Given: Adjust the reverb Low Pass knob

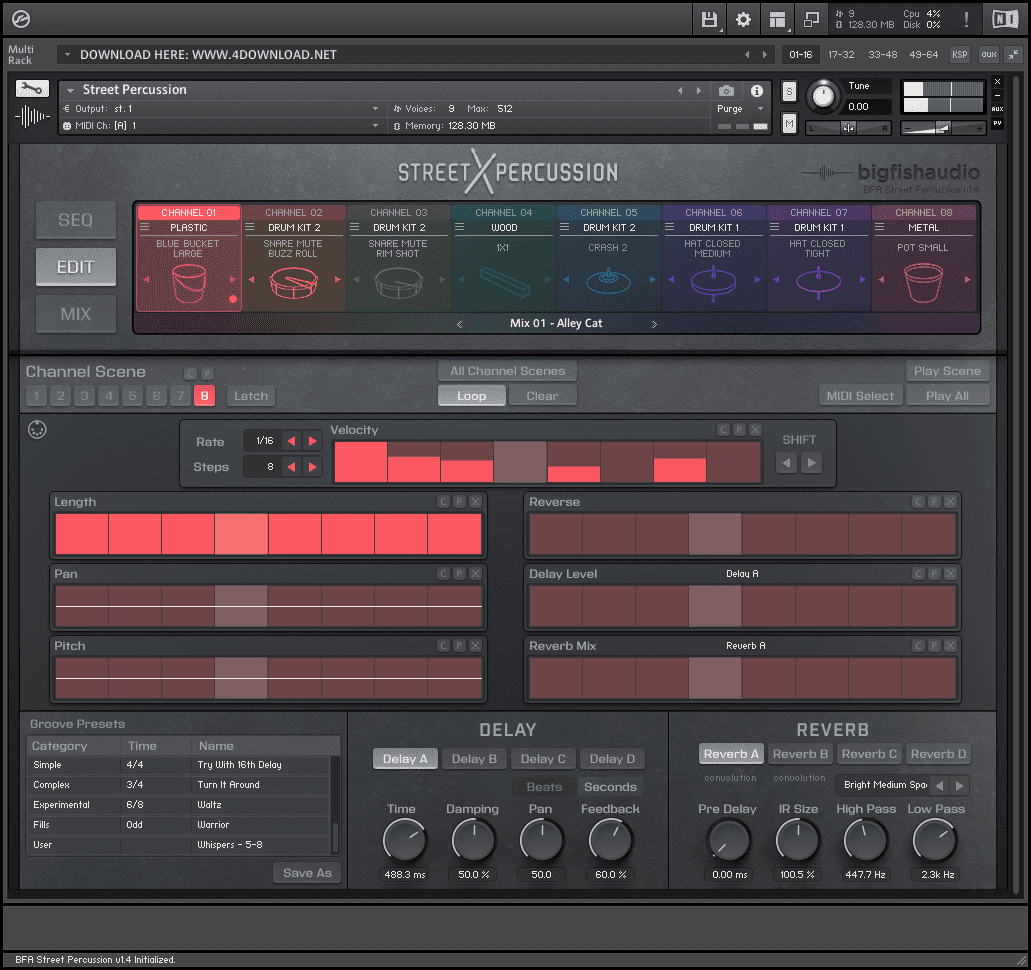Looking at the screenshot, I should pyautogui.click(x=934, y=840).
